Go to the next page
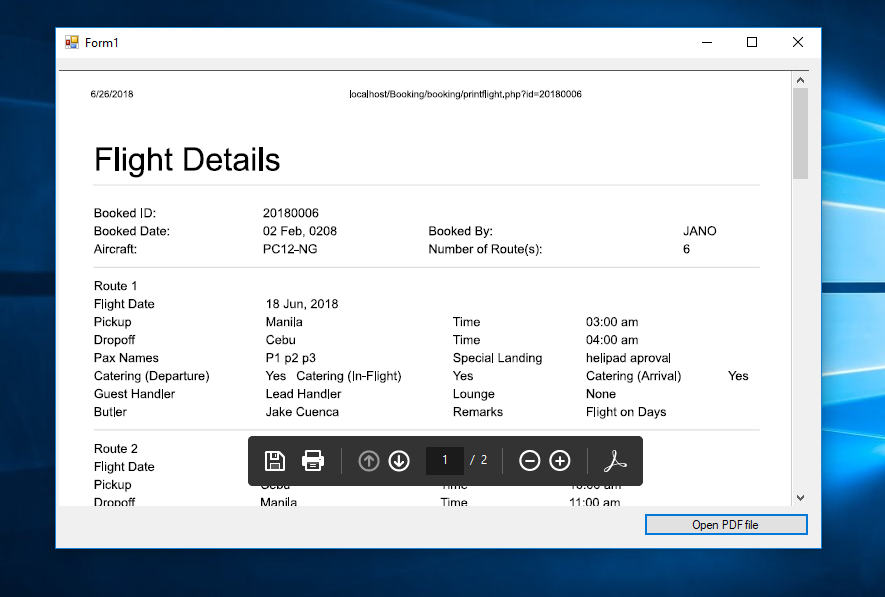Screen dimensions: 885x597 [x=399, y=460]
